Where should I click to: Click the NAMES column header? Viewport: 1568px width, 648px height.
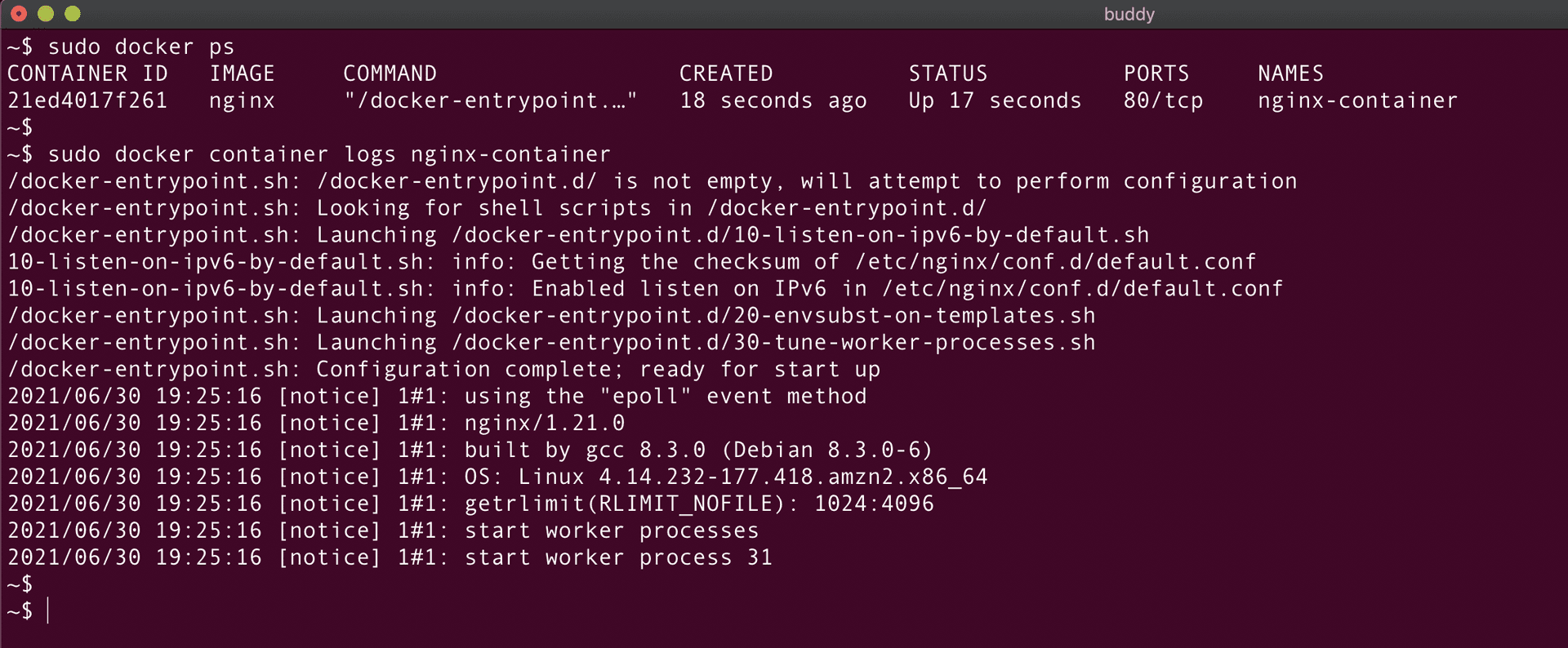point(1290,73)
